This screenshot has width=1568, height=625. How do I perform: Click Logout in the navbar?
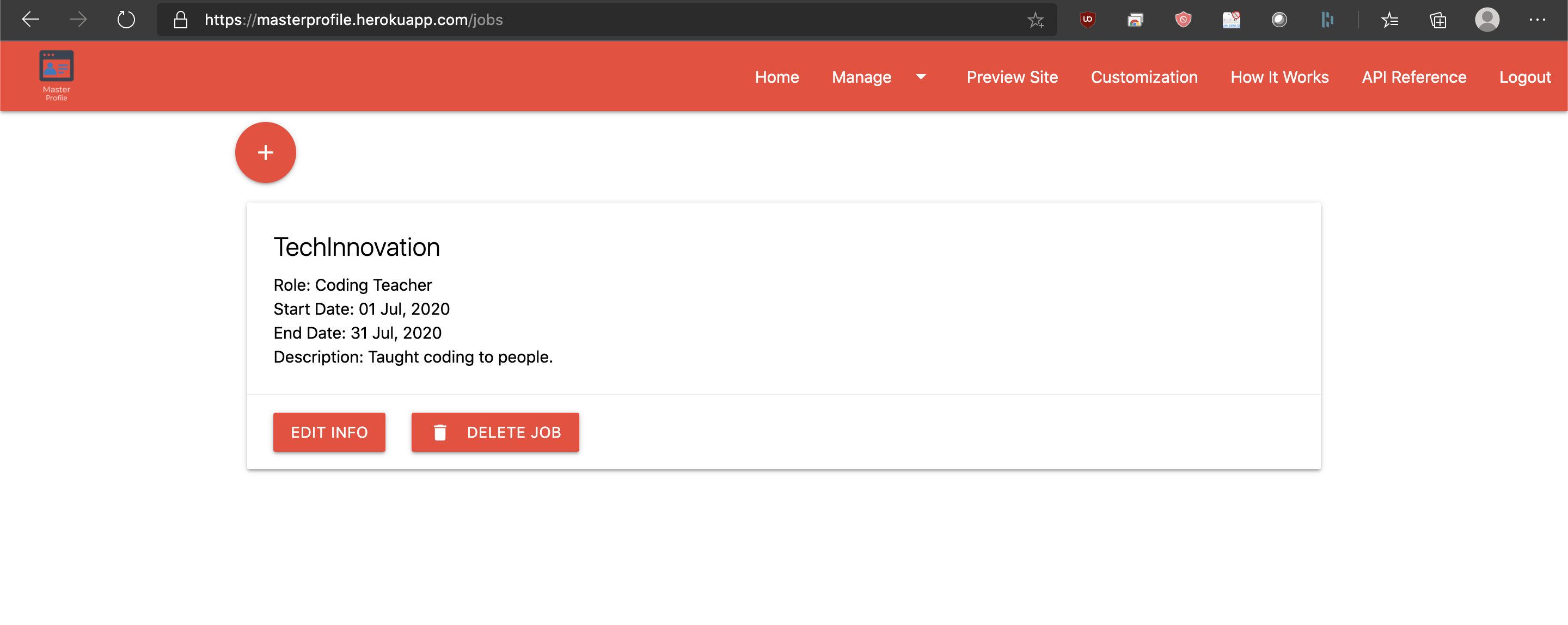1524,77
